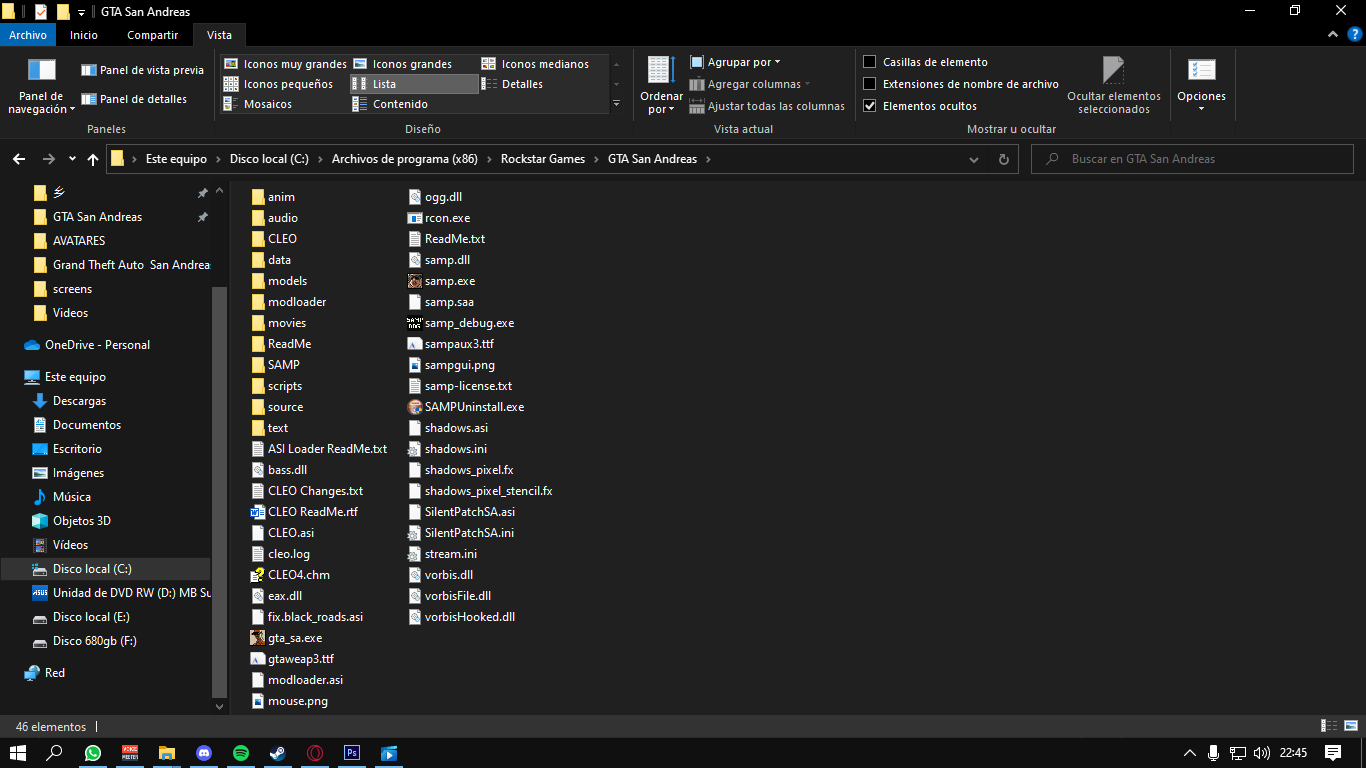Select the samp_debug.exe file icon
Image resolution: width=1366 pixels, height=768 pixels.
coord(415,323)
